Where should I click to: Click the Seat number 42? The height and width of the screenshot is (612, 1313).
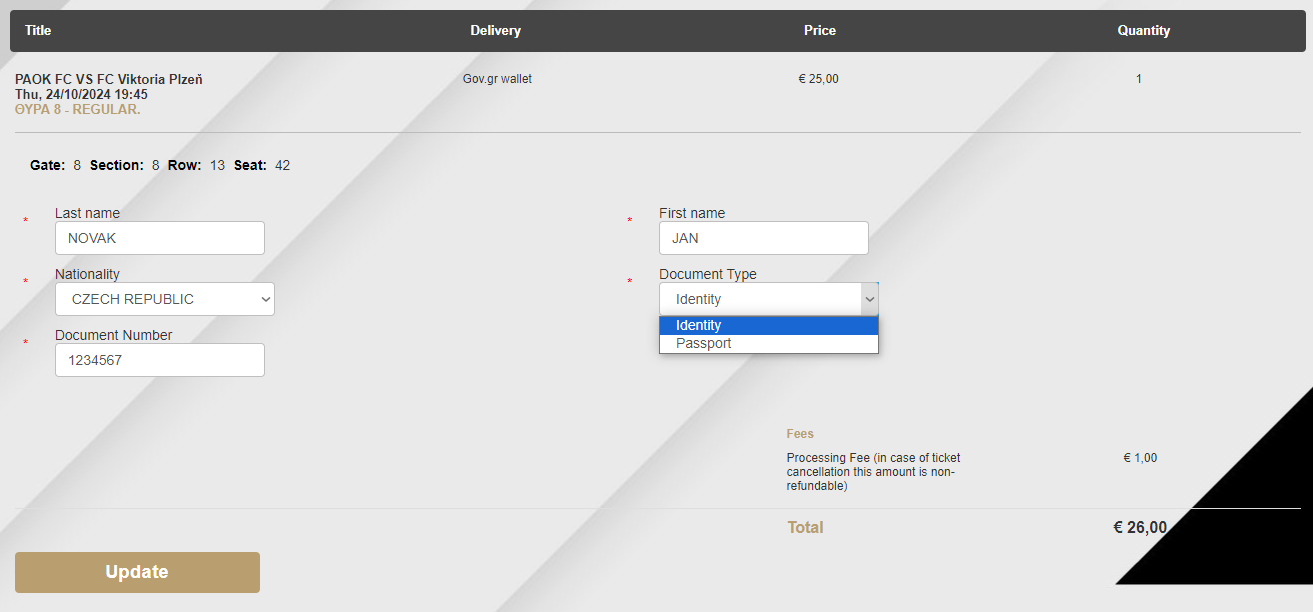click(282, 165)
